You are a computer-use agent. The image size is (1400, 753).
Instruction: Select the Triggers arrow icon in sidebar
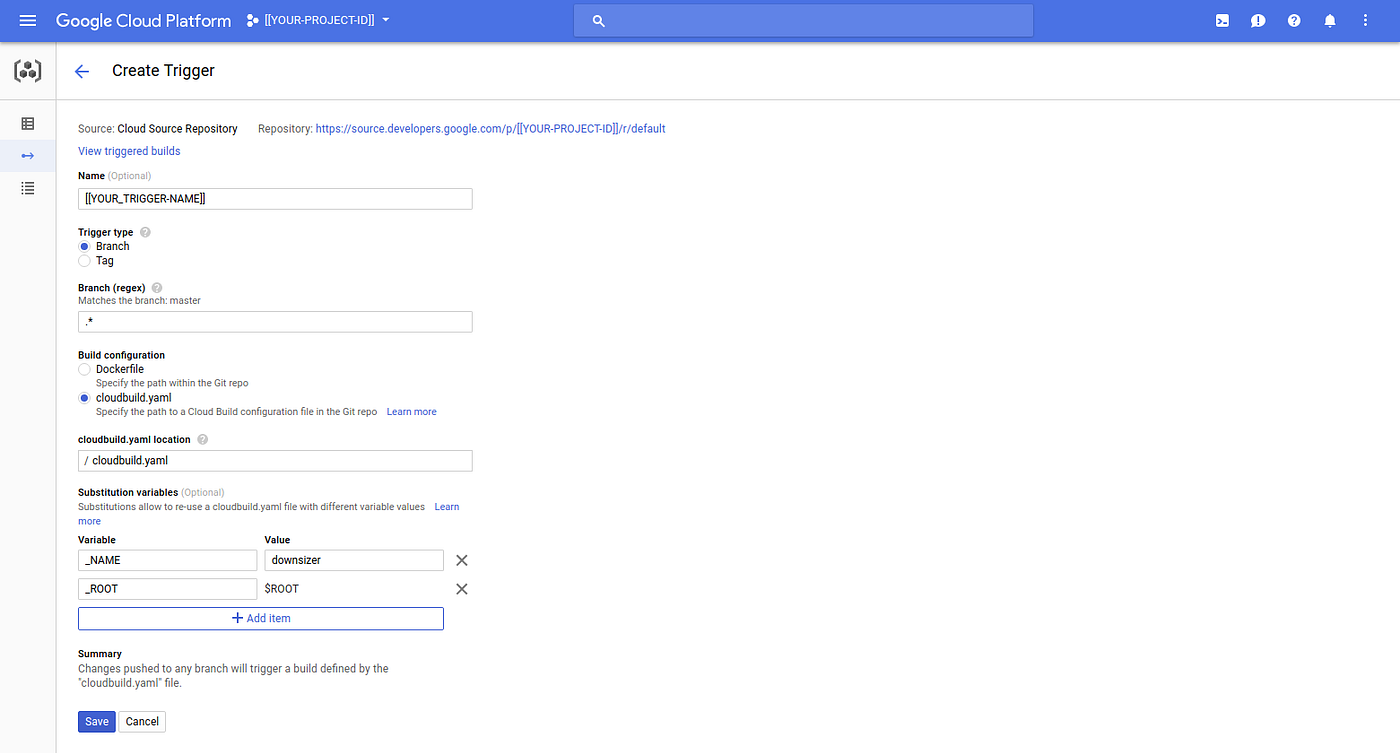point(27,155)
